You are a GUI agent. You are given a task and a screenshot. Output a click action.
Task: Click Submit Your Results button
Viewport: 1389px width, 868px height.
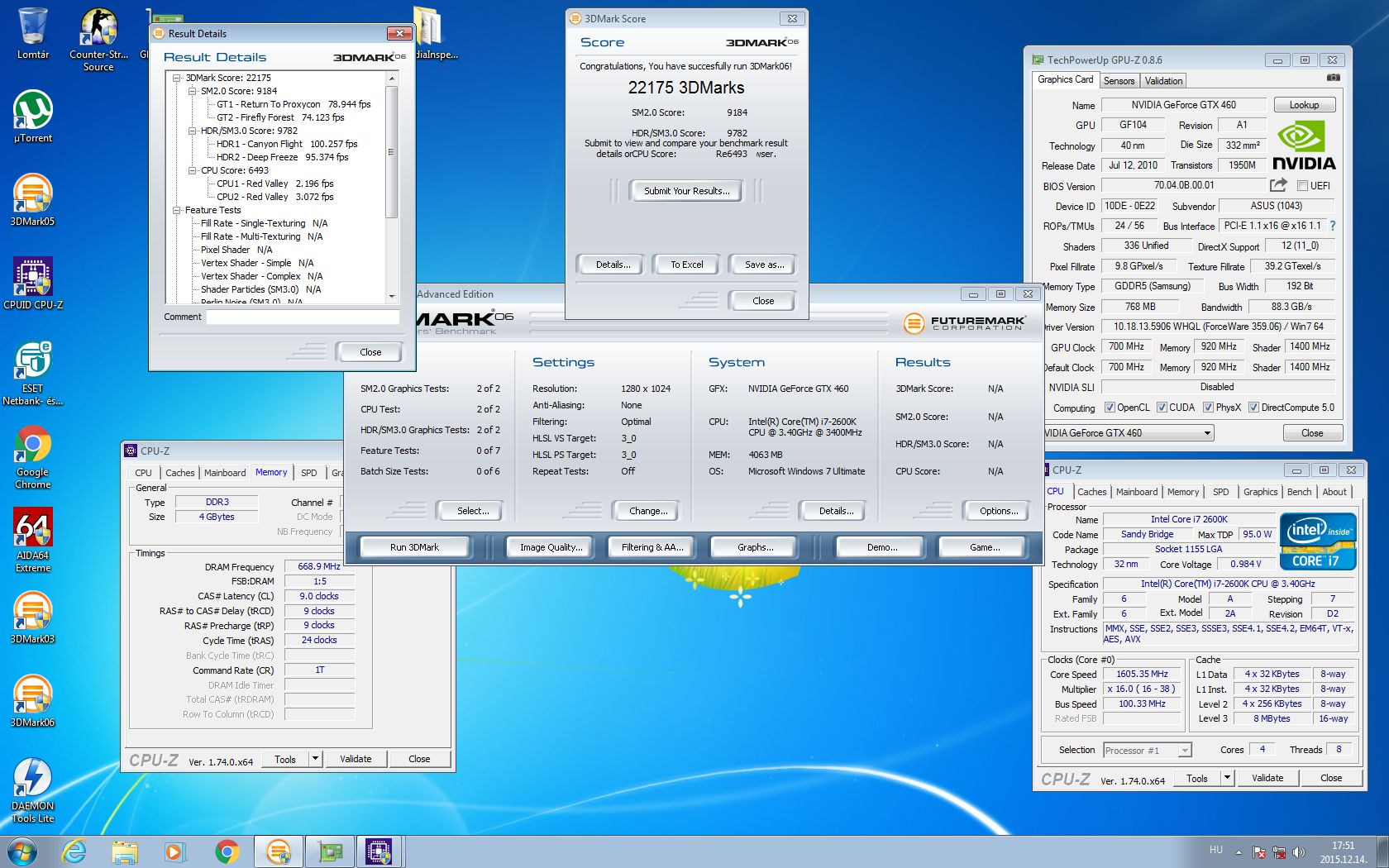686,191
